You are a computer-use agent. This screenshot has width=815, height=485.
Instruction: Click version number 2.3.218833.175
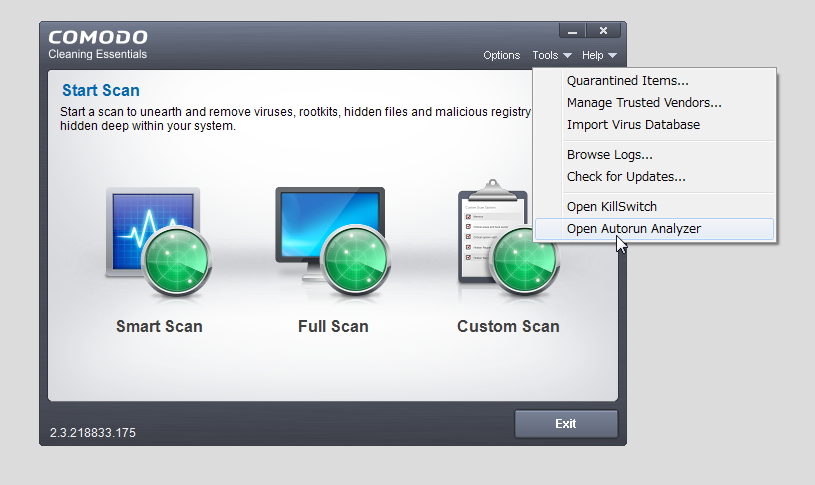tap(93, 432)
